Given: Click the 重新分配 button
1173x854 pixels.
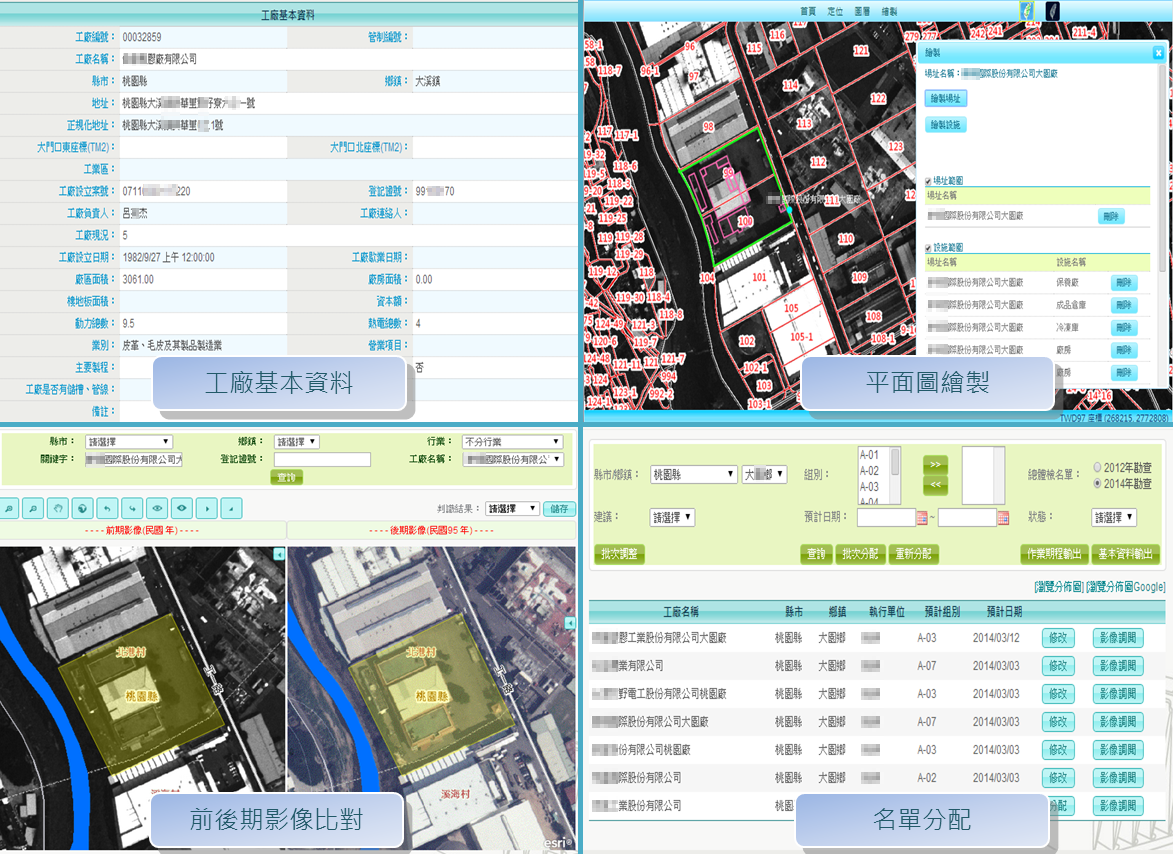Looking at the screenshot, I should click(x=913, y=554).
